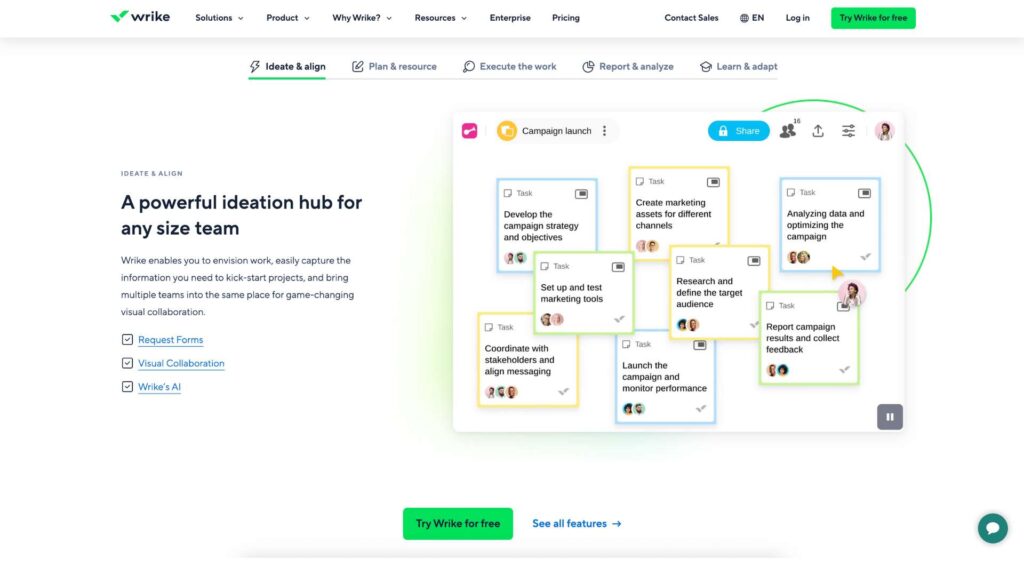
Task: Open the filter sliders icon in the toolbar
Action: pos(847,130)
